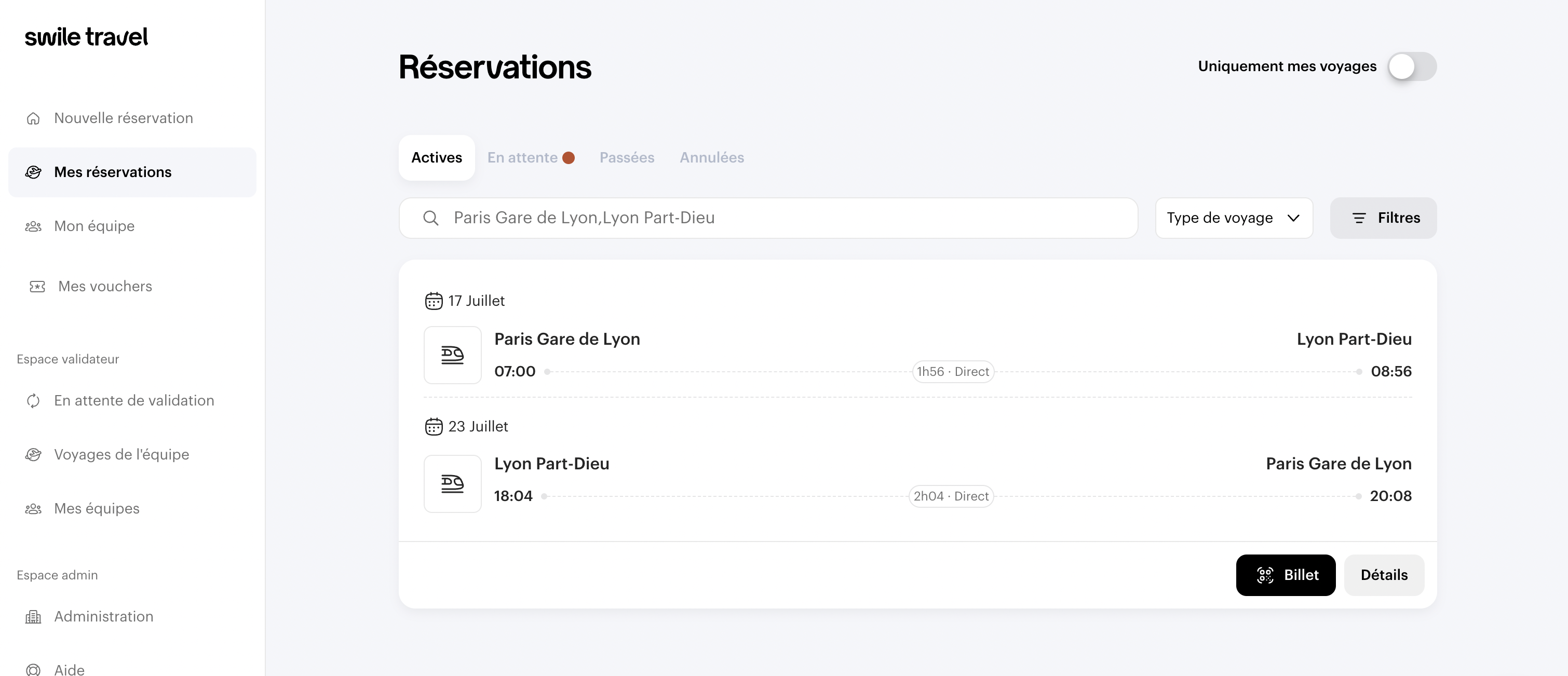Click the globe icon beside Mes réservations
This screenshot has width=1568, height=676.
coord(33,172)
